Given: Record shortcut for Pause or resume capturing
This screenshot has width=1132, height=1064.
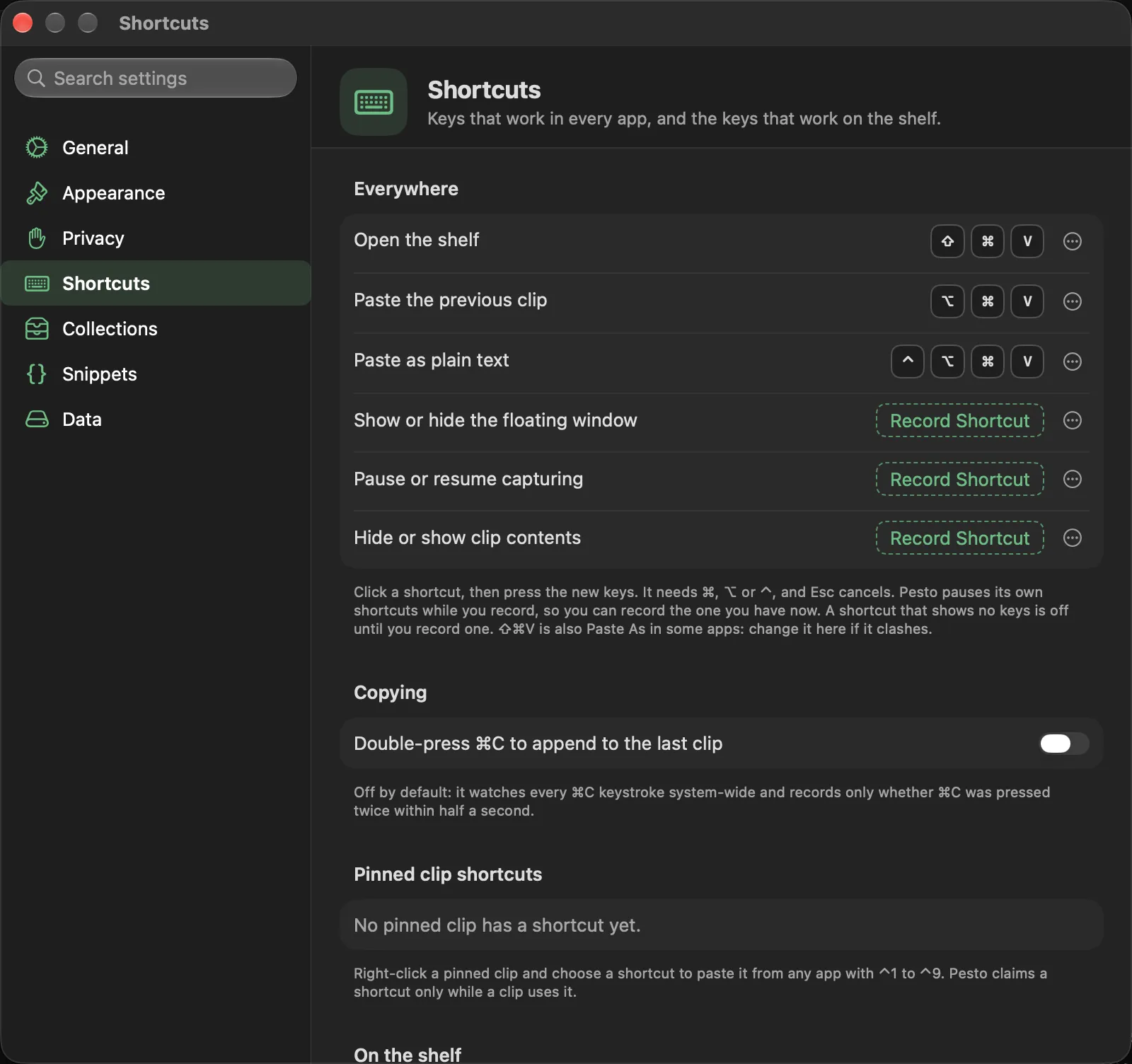Looking at the screenshot, I should 959,479.
